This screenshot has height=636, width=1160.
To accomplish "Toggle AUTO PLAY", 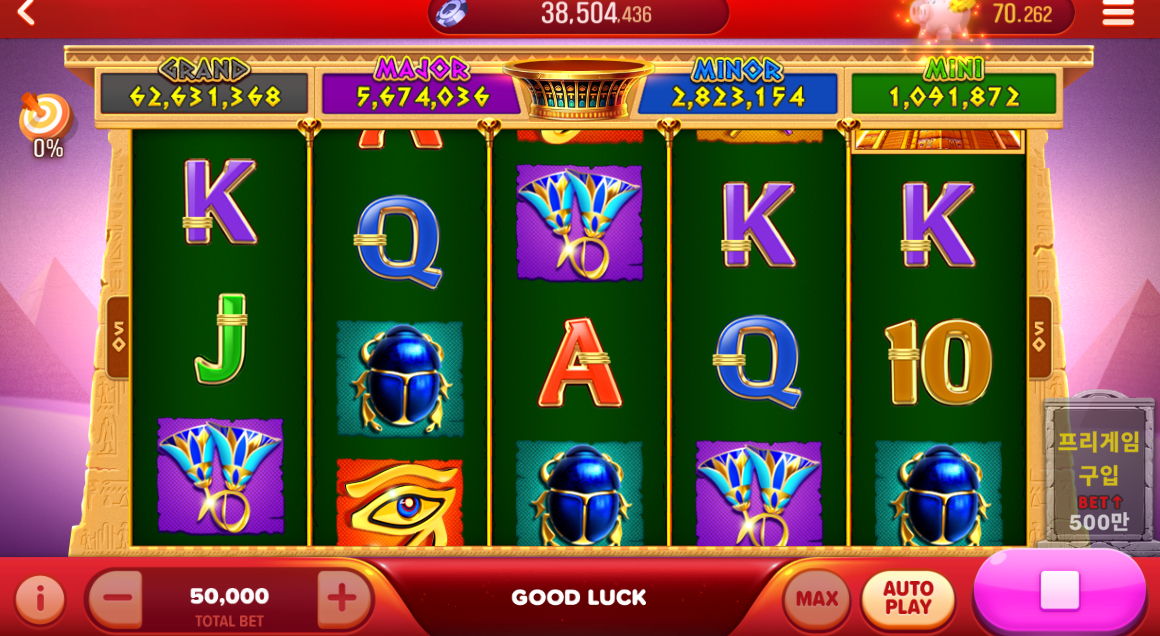I will click(x=908, y=598).
